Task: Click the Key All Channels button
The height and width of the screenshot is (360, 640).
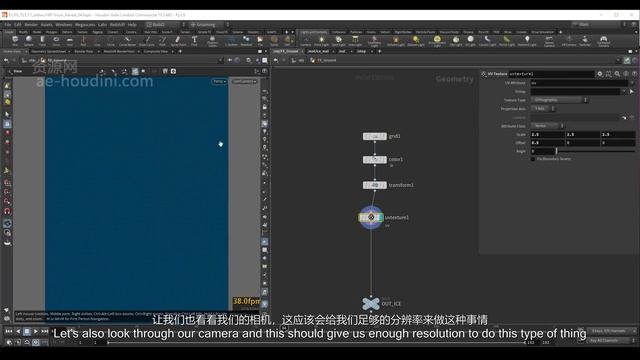Action: click(610, 340)
